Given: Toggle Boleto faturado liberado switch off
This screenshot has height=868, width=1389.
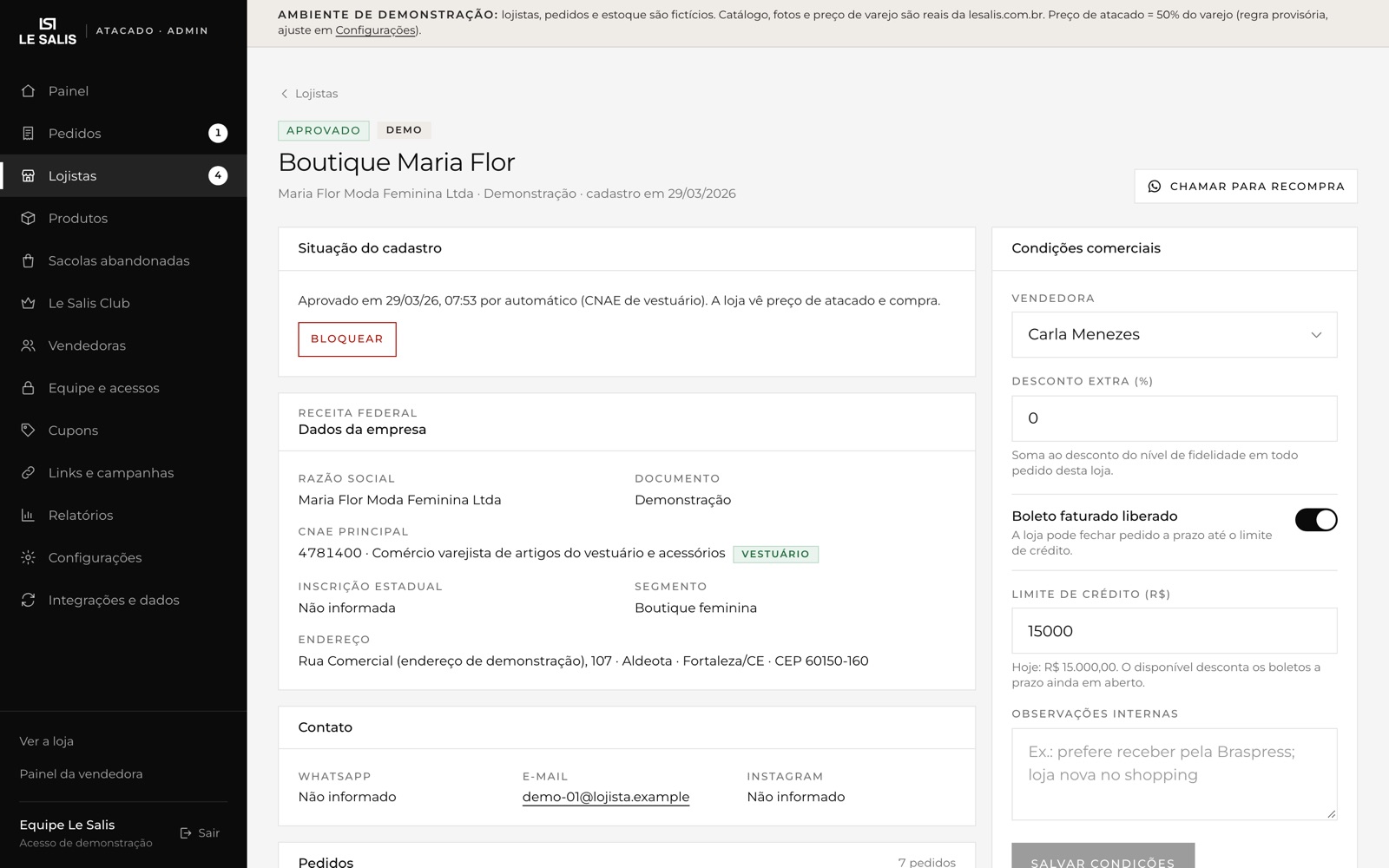Looking at the screenshot, I should tap(1316, 520).
